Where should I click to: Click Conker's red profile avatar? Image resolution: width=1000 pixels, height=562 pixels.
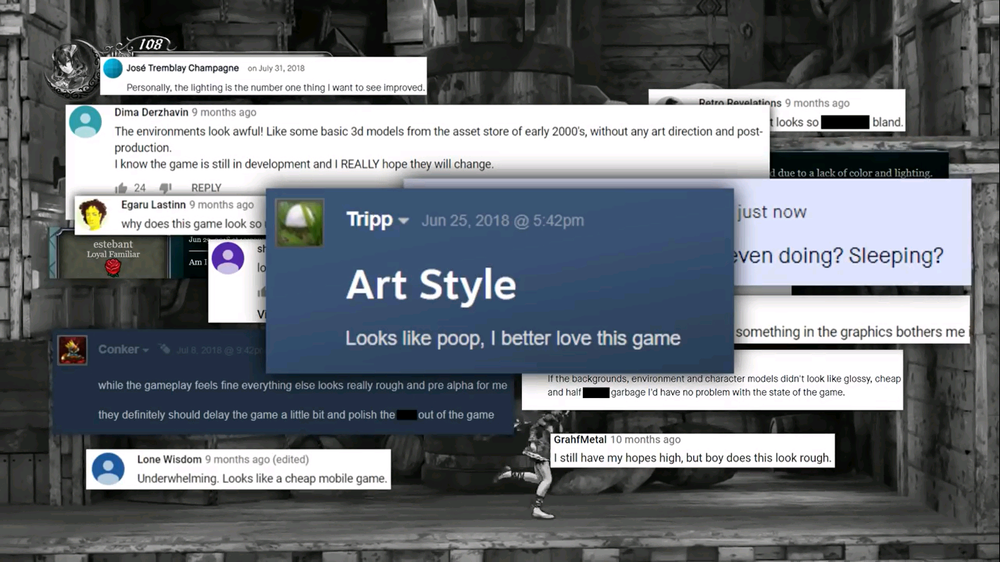pyautogui.click(x=72, y=350)
